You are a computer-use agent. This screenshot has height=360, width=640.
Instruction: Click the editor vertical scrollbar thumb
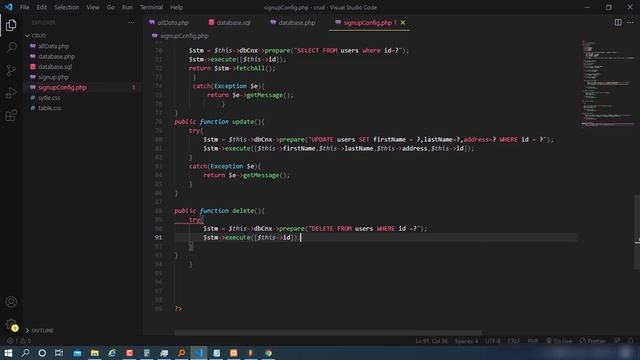pos(637,232)
